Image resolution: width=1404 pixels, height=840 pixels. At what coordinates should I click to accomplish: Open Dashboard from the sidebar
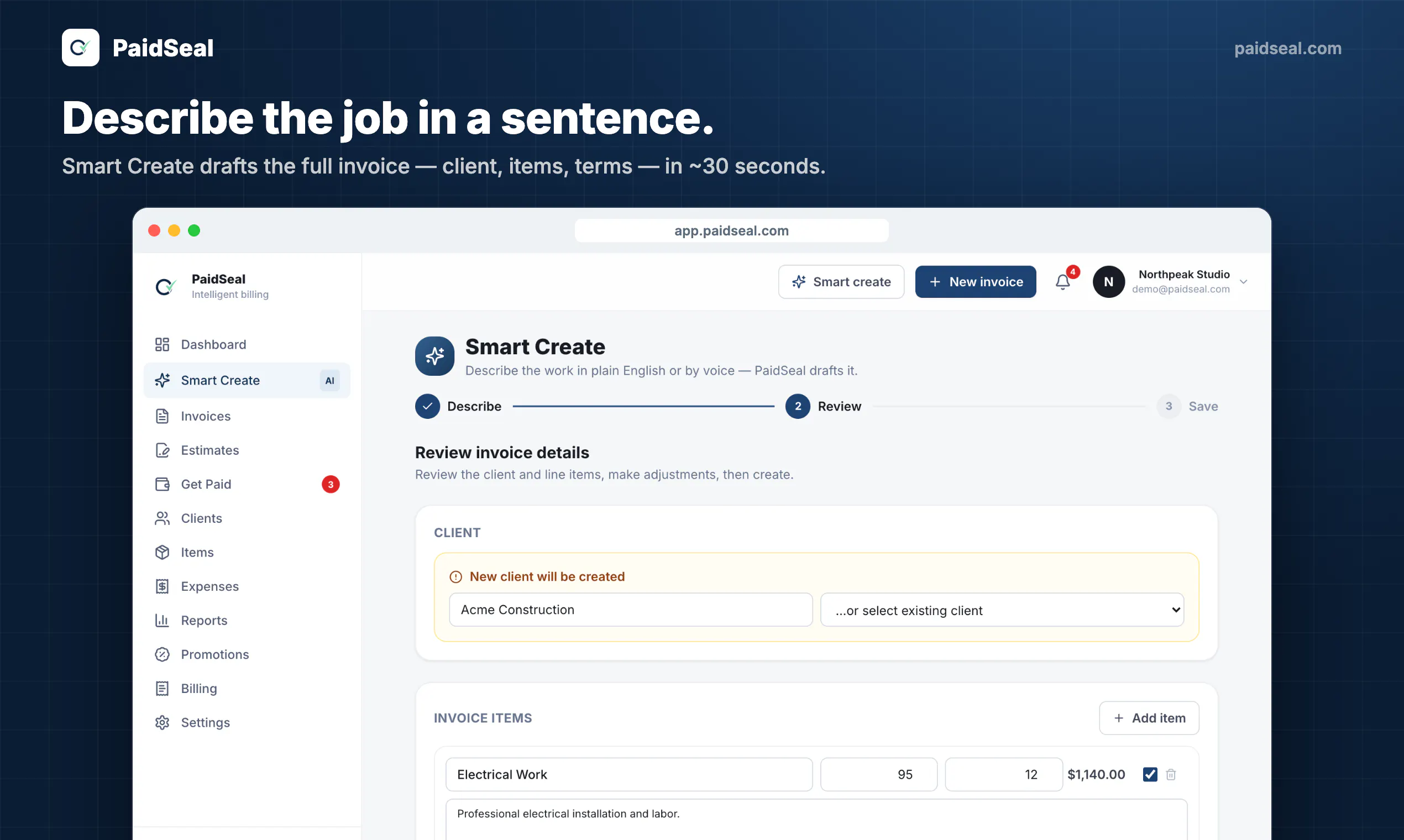pos(247,344)
